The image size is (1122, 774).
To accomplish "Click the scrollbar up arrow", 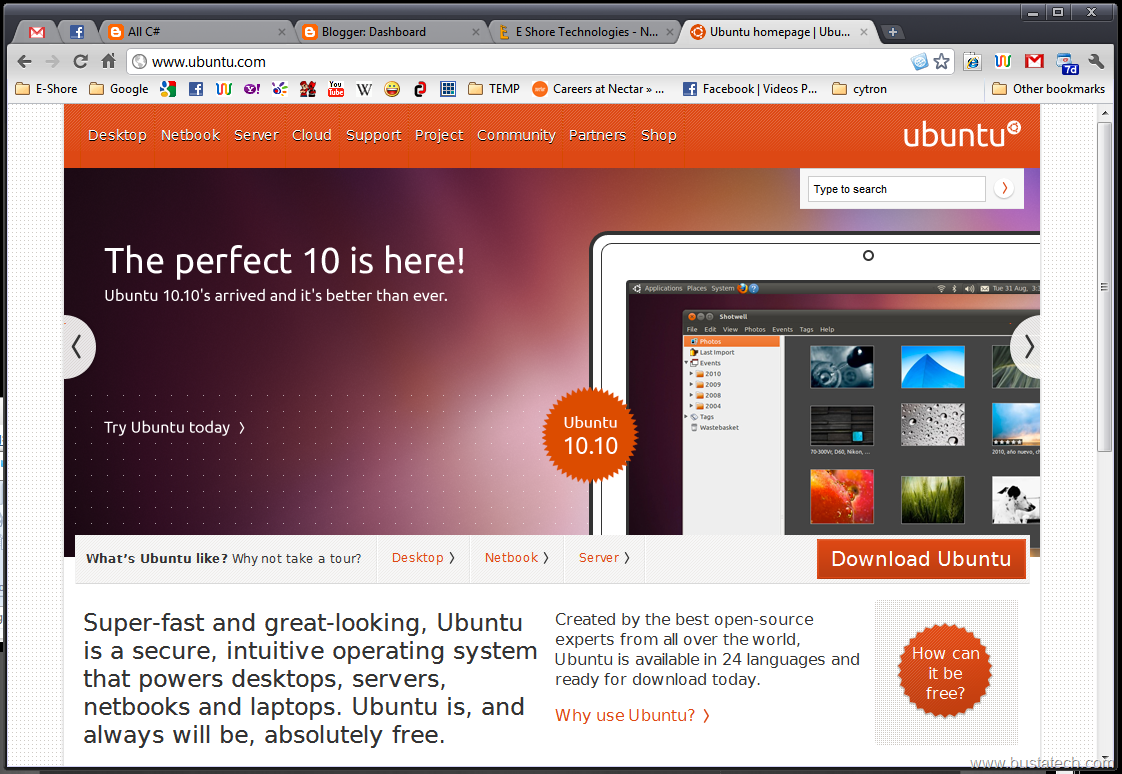I will (1105, 113).
